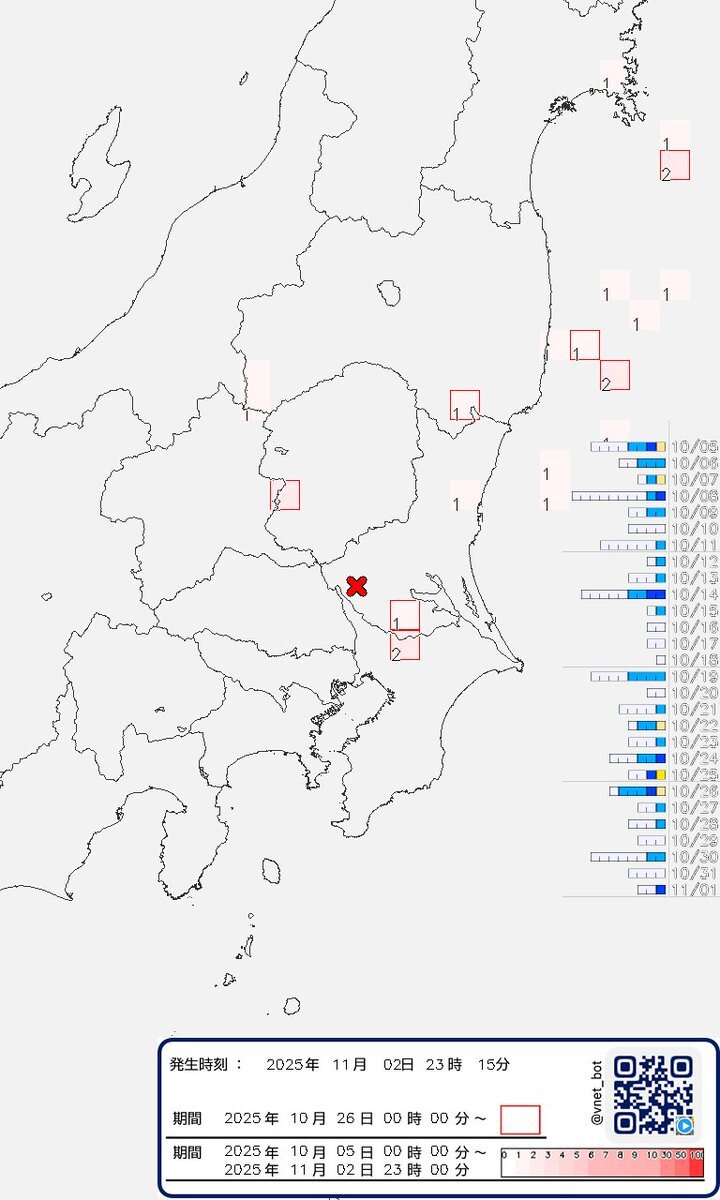Click the 10/17 date label

694,643
